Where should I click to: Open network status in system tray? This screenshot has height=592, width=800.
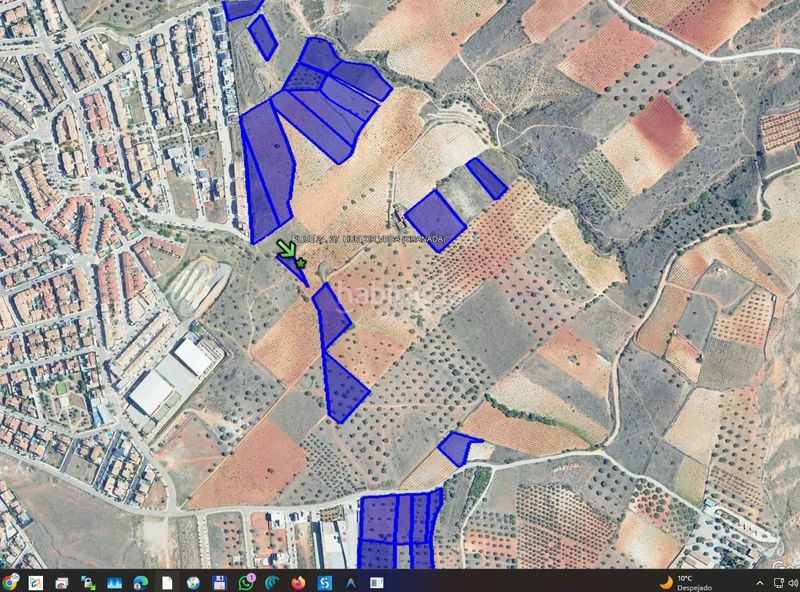pyautogui.click(x=779, y=583)
